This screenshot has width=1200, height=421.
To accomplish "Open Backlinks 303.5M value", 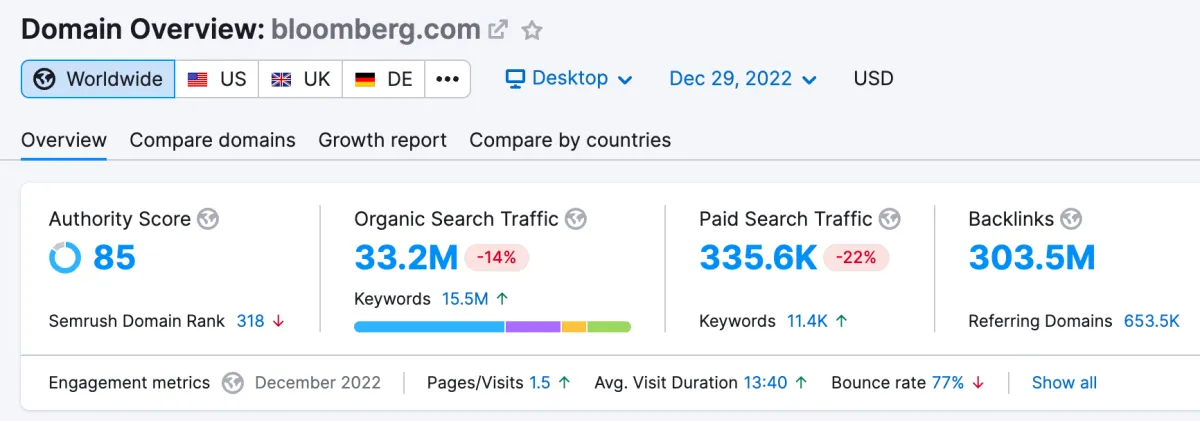I will [x=1032, y=258].
